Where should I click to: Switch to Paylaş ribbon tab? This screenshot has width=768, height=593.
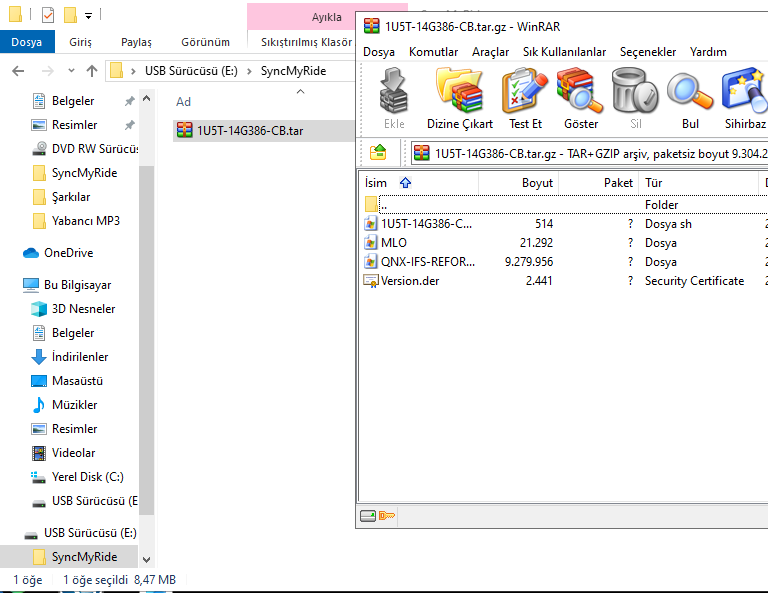136,42
